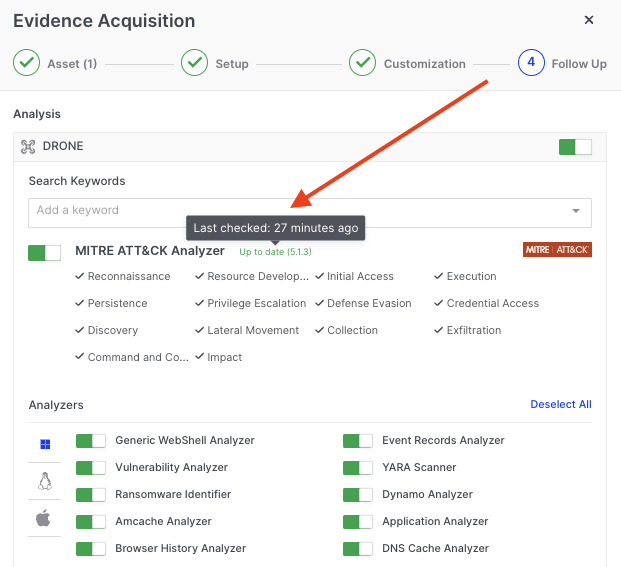Click the Customization step checkmark icon
Viewport: 621px width, 567px height.
[362, 63]
